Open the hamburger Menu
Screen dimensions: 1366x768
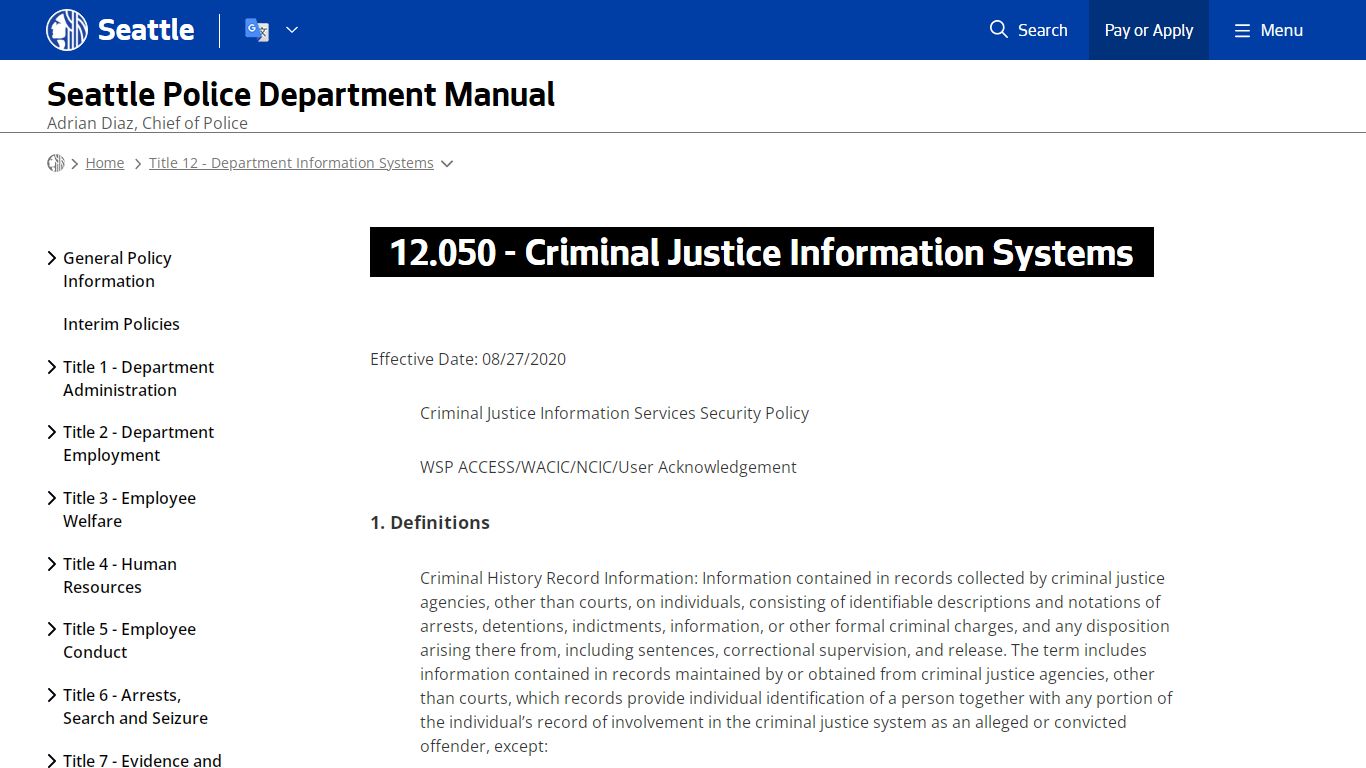(1268, 30)
